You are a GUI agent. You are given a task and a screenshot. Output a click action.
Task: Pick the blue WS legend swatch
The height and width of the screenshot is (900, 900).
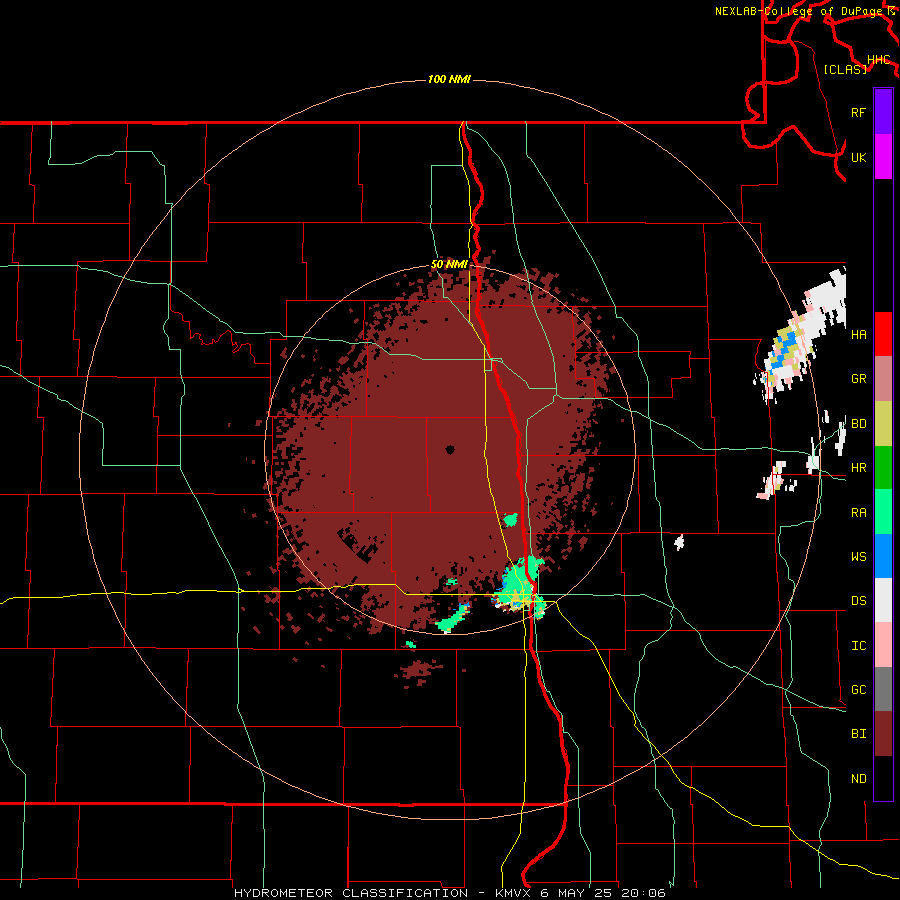coord(883,556)
